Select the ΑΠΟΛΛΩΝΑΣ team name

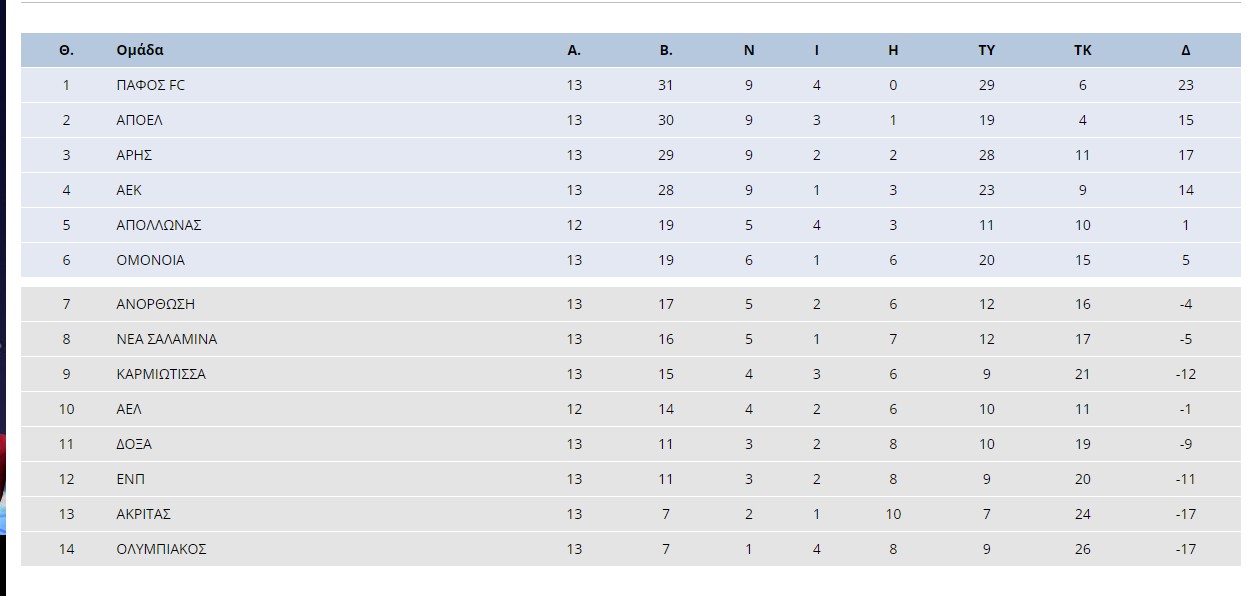click(x=159, y=225)
